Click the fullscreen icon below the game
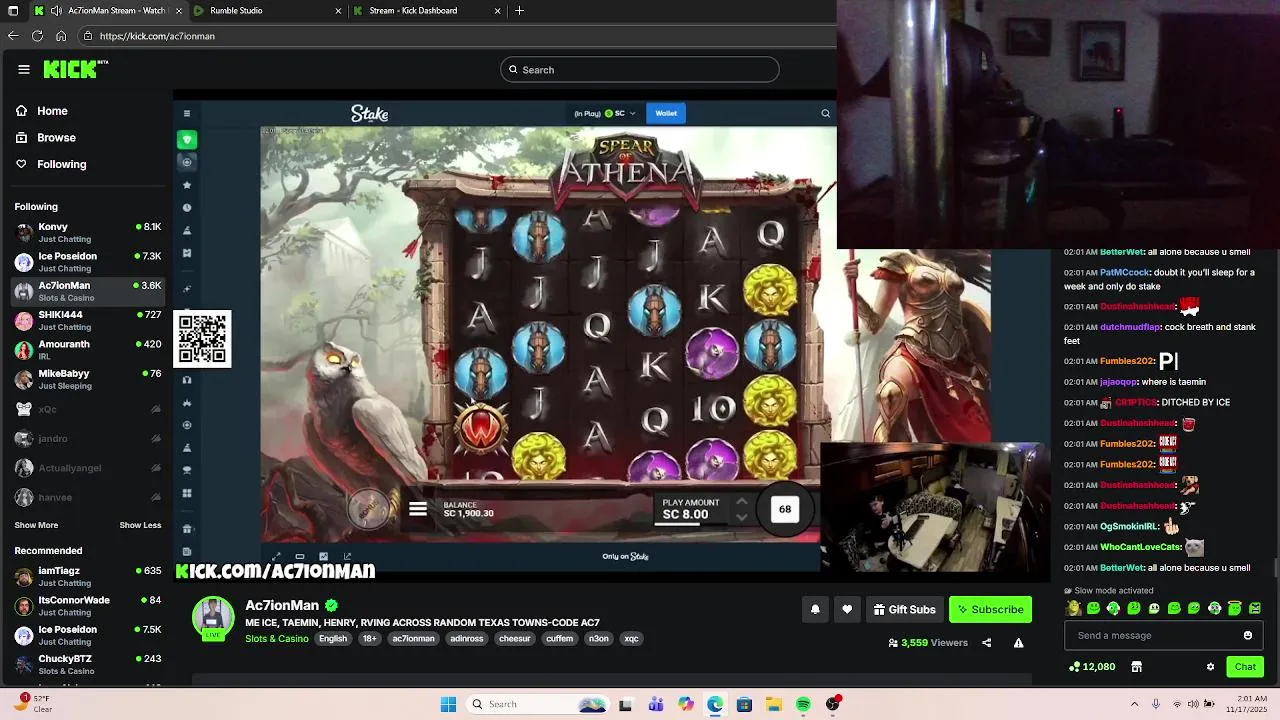The width and height of the screenshot is (1280, 720). 276,557
